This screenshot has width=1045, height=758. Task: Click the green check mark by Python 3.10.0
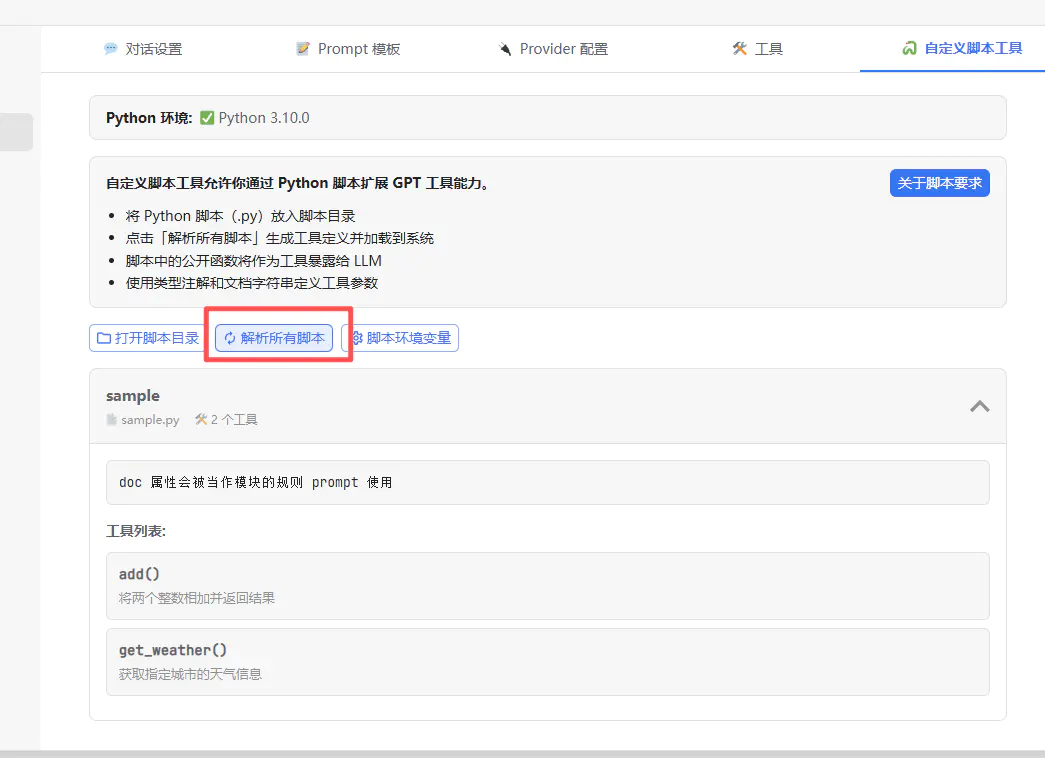[207, 118]
